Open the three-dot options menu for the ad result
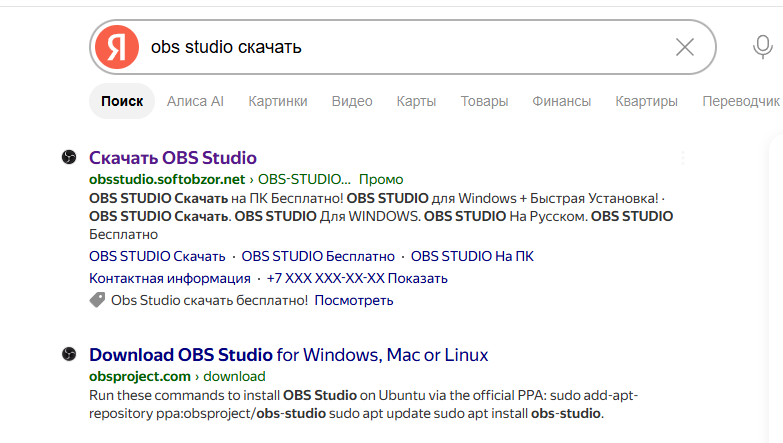783x443 pixels. pyautogui.click(x=683, y=158)
